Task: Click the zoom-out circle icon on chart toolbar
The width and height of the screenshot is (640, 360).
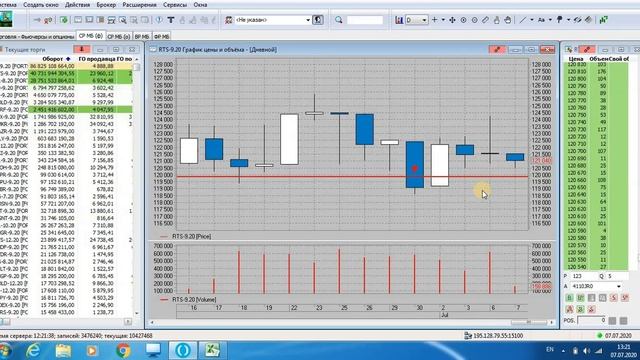Action: [x=474, y=20]
